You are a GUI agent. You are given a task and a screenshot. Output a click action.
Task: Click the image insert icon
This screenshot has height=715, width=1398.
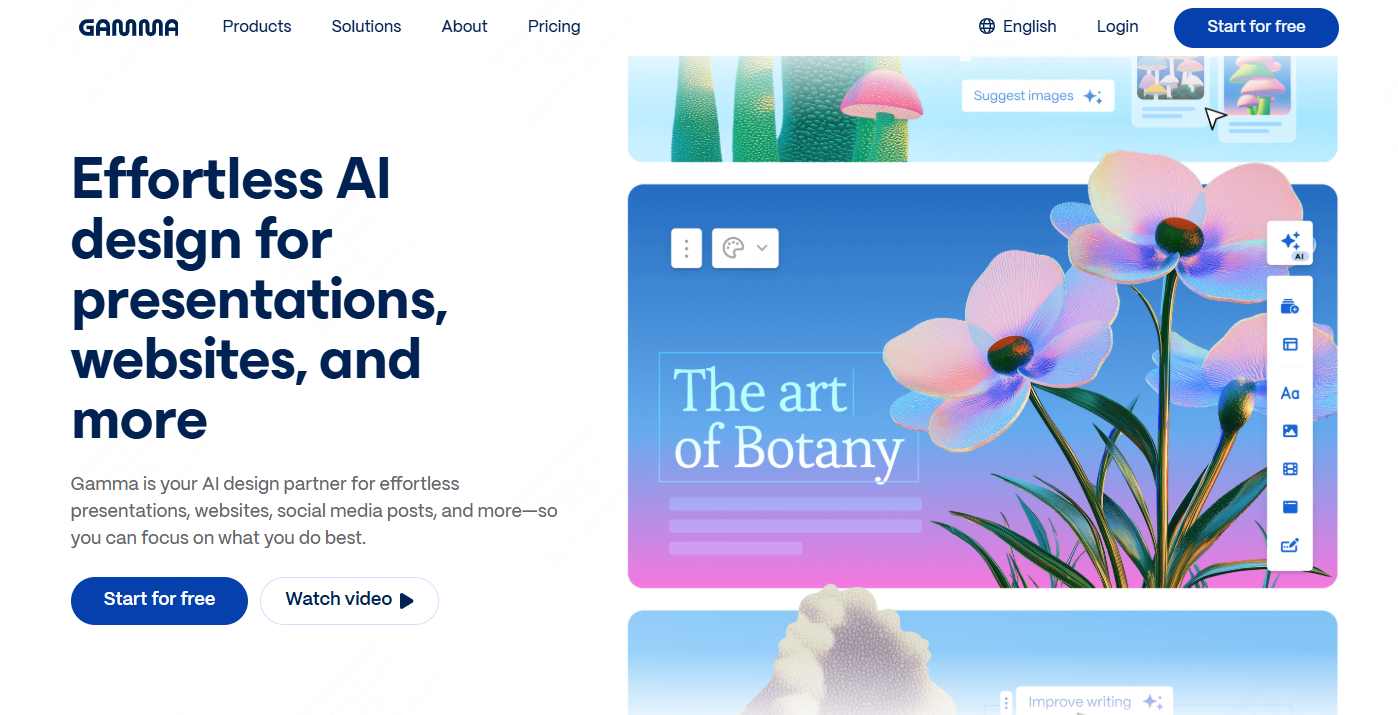tap(1290, 431)
